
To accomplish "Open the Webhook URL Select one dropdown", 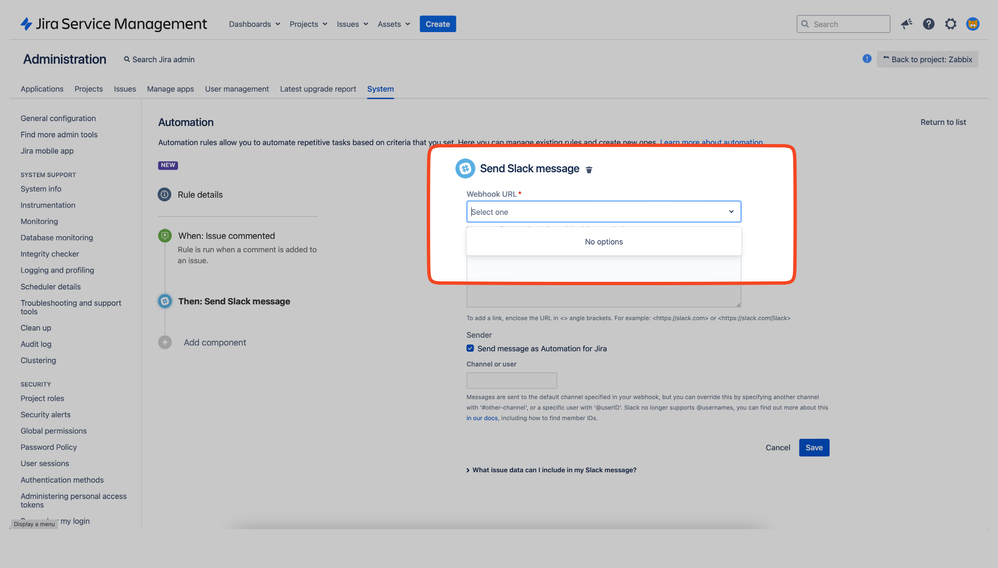I will click(x=603, y=211).
